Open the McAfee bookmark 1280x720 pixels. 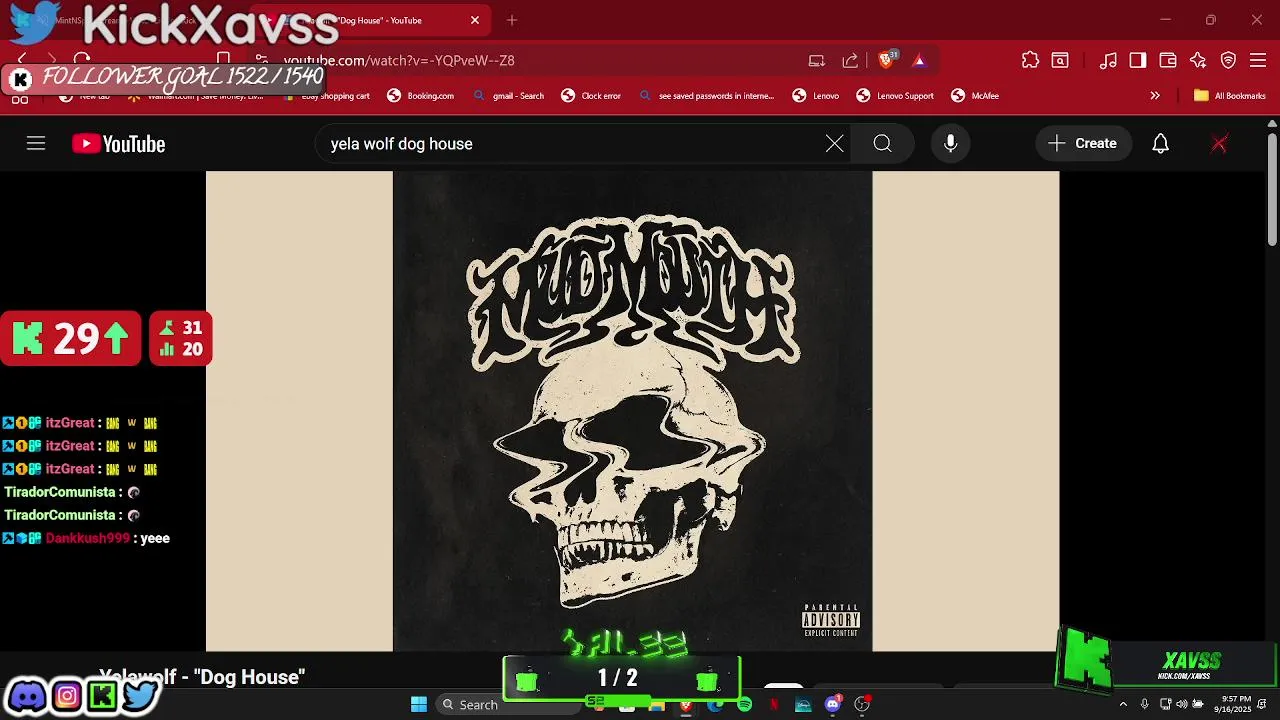[x=975, y=96]
